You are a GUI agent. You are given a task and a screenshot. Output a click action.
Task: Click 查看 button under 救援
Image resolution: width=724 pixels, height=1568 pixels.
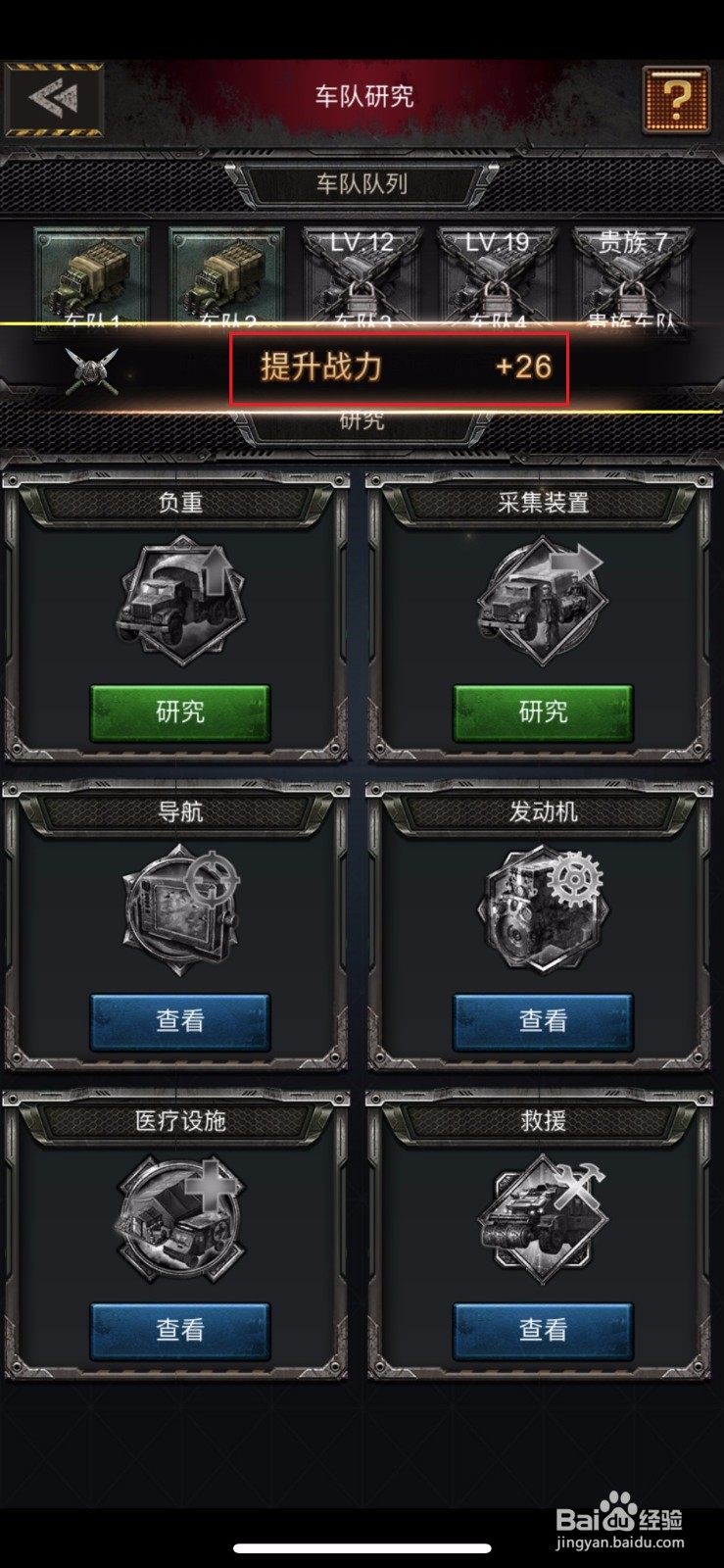543,1331
